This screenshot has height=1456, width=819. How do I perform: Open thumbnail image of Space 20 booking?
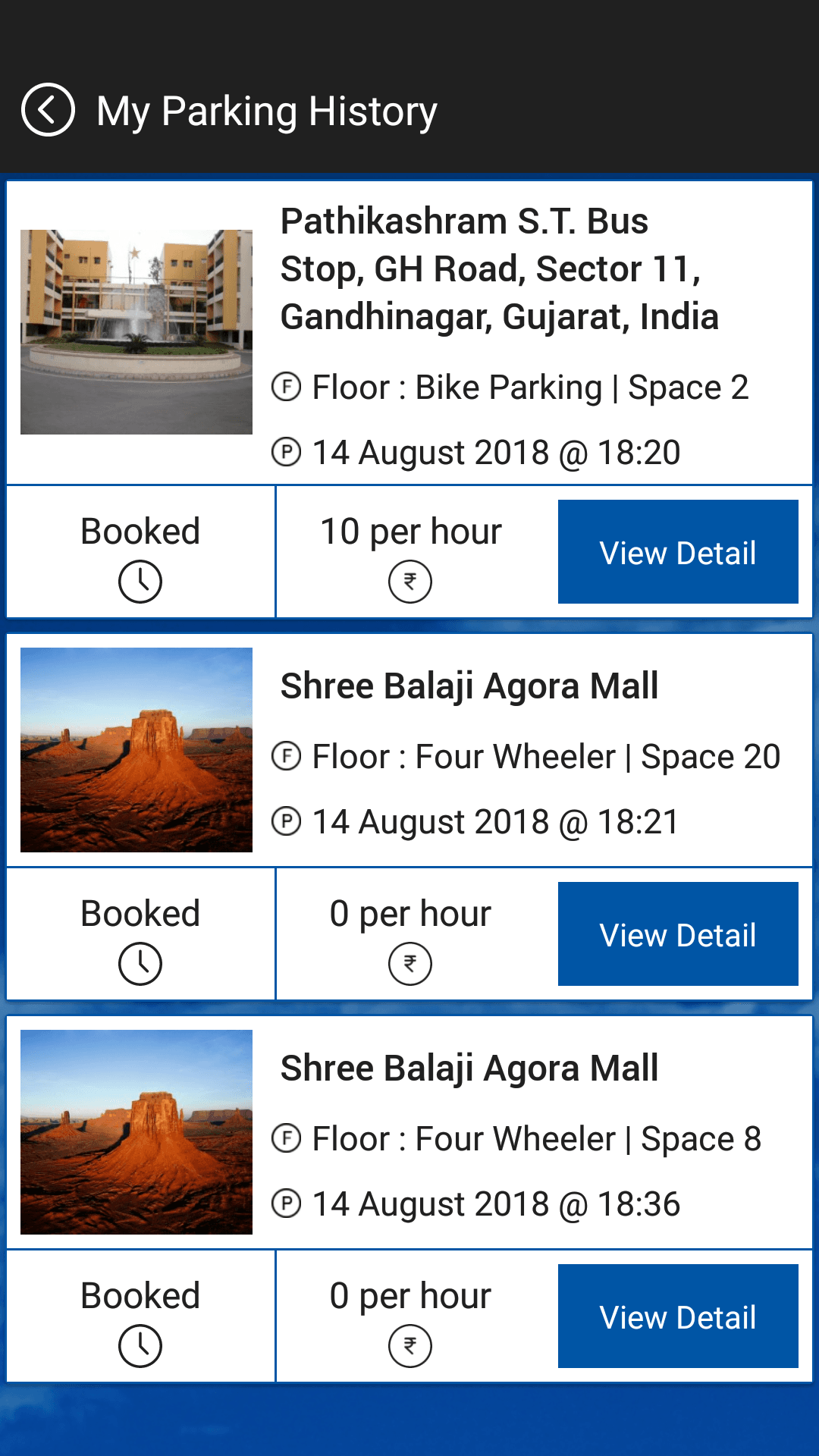(x=136, y=750)
